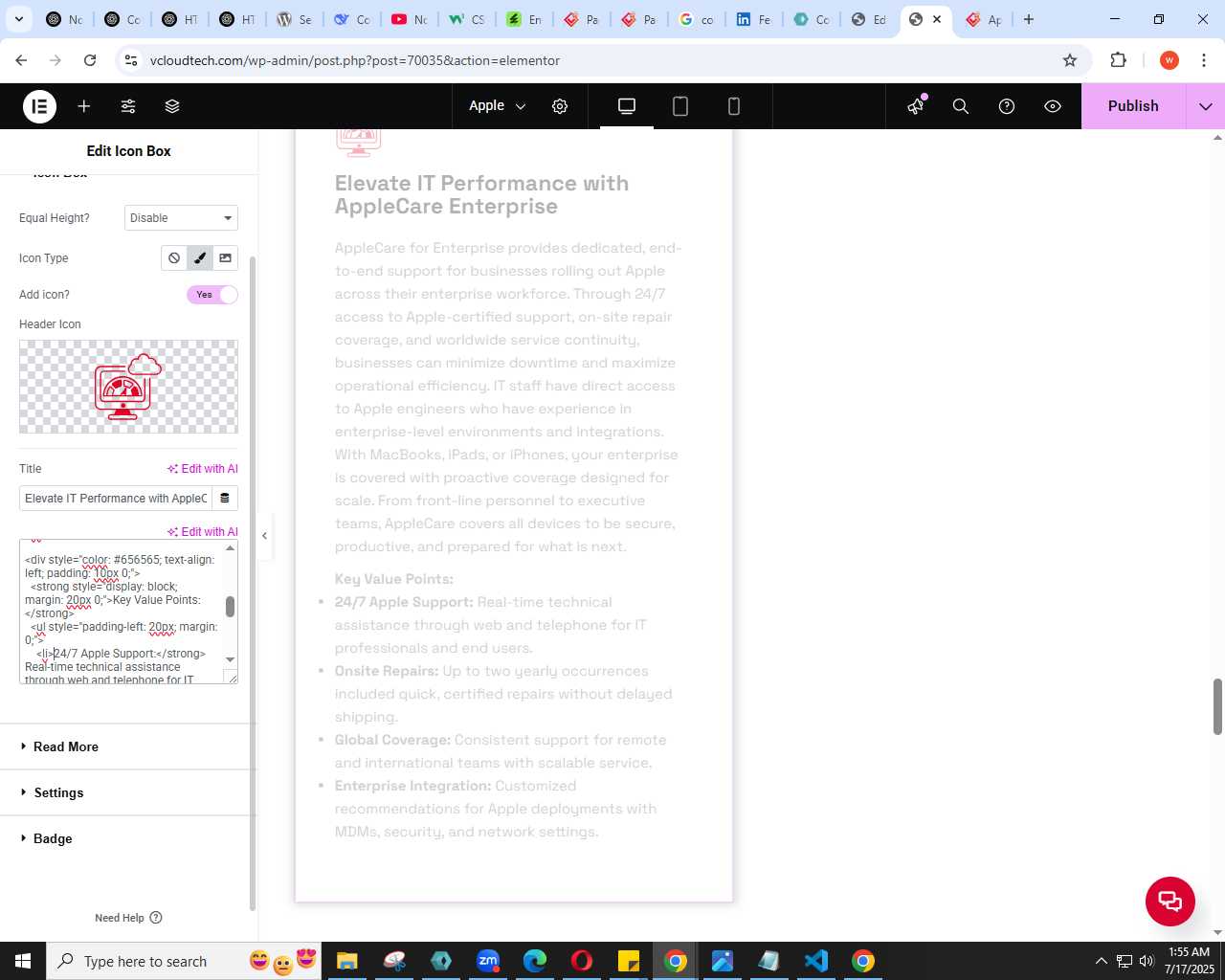Viewport: 1225px width, 980px height.
Task: Select the None icon type option
Action: [174, 257]
